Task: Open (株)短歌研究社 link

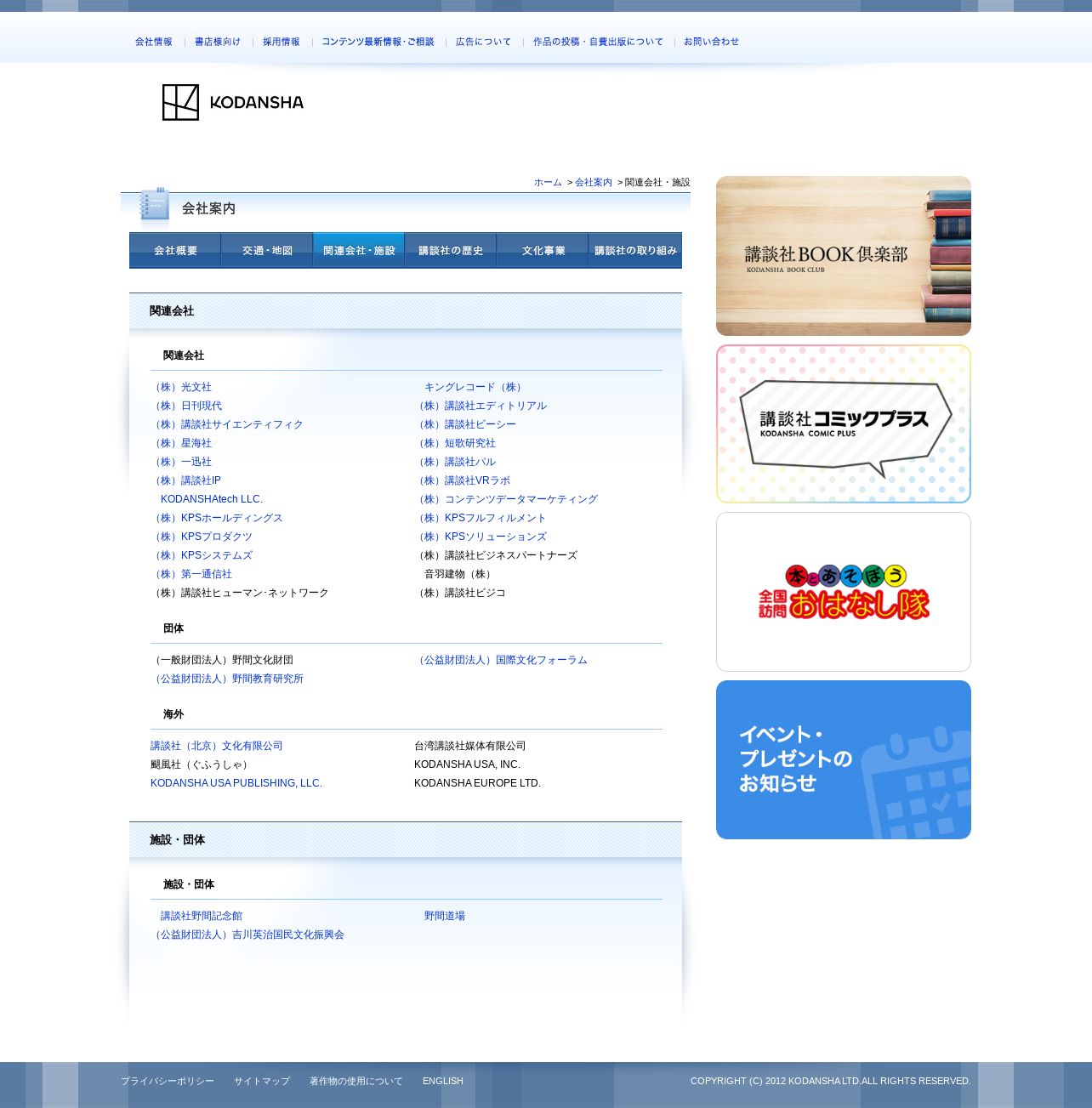Action: [455, 443]
